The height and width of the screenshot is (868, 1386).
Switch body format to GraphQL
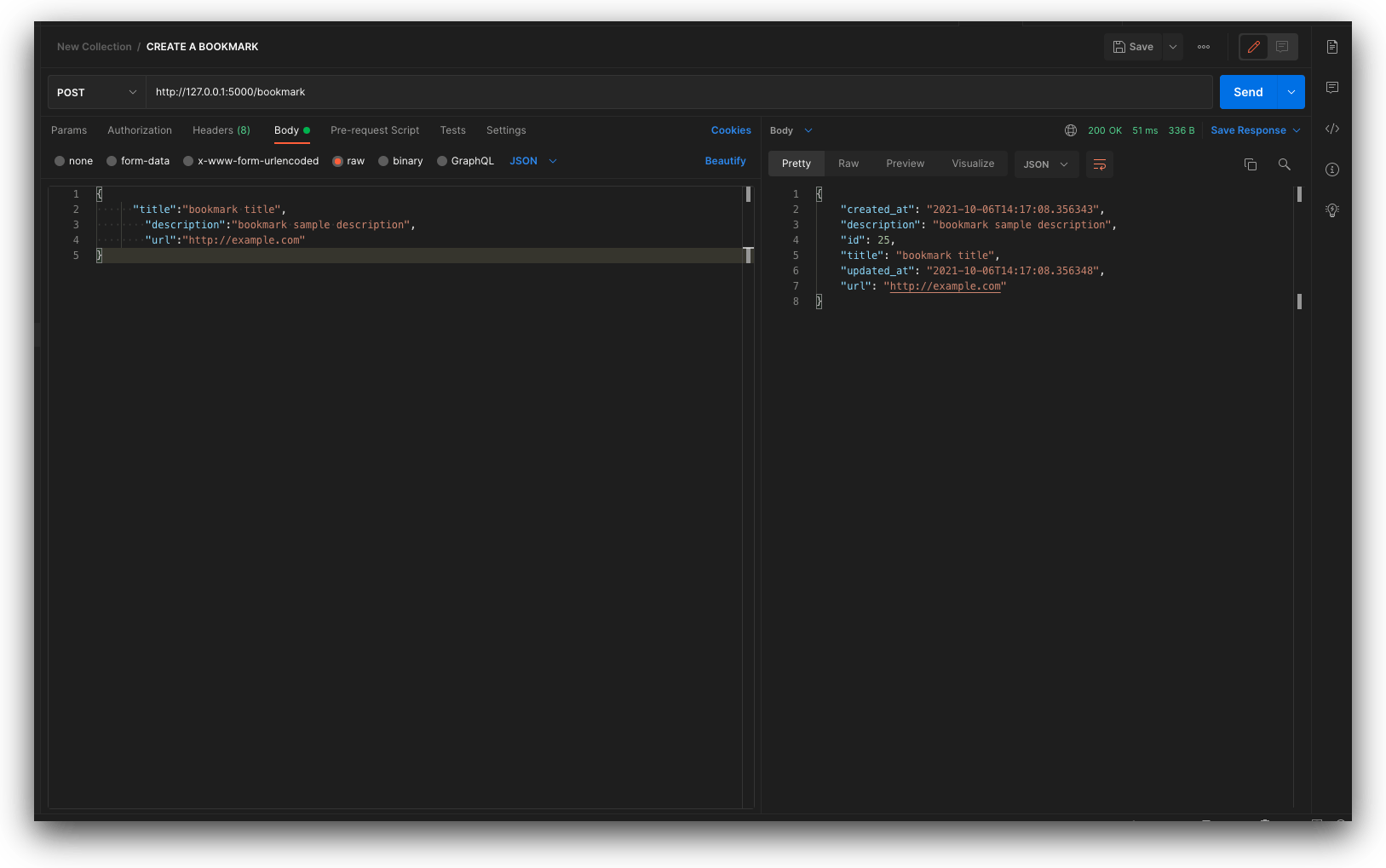466,160
